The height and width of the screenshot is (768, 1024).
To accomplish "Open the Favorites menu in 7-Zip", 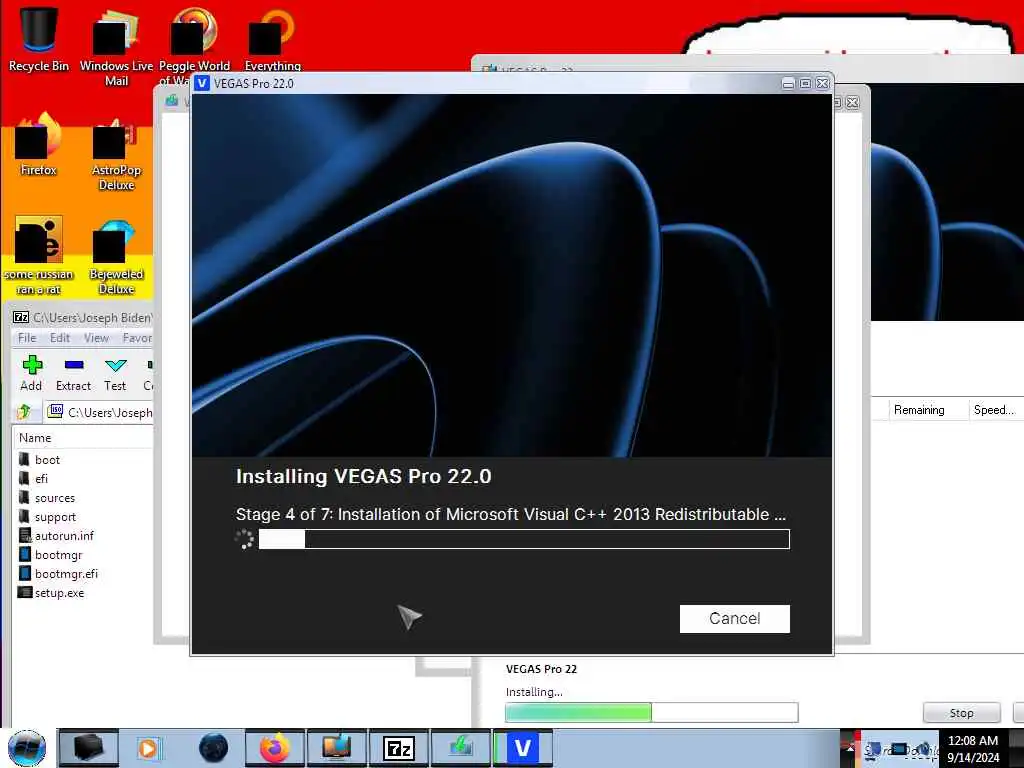I will click(137, 338).
